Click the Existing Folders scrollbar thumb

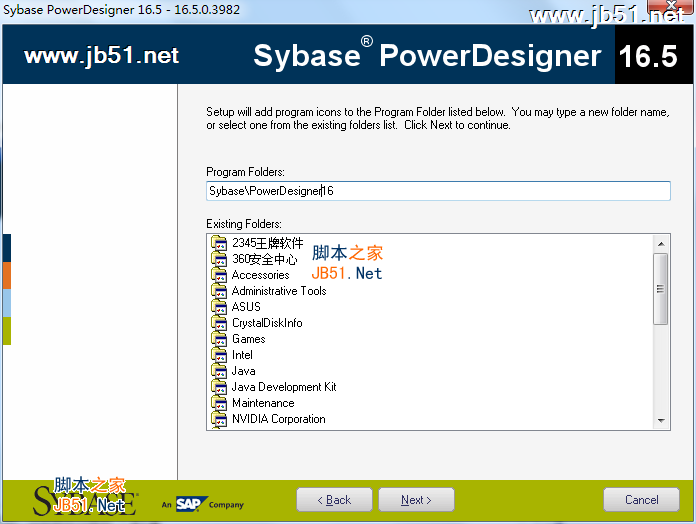[x=660, y=289]
